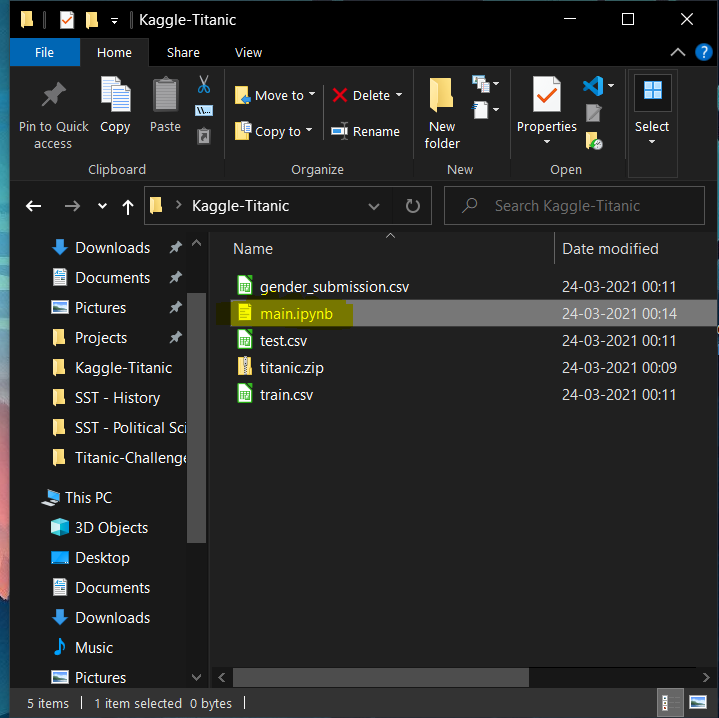Click quick access Properties checkmark in title bar

pyautogui.click(x=66, y=20)
